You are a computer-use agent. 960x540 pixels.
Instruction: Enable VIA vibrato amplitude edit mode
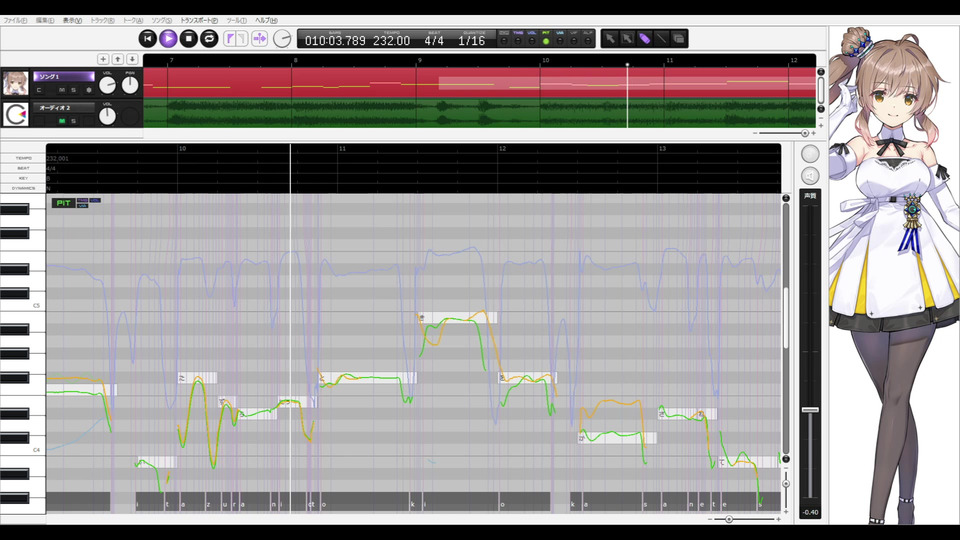click(574, 41)
